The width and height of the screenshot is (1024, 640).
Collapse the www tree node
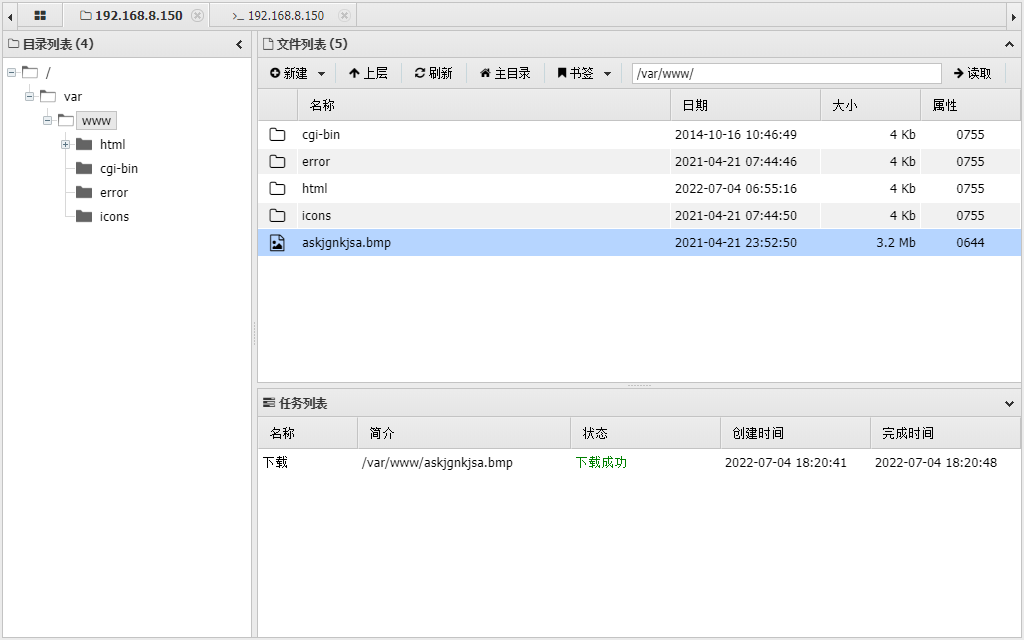tap(48, 121)
